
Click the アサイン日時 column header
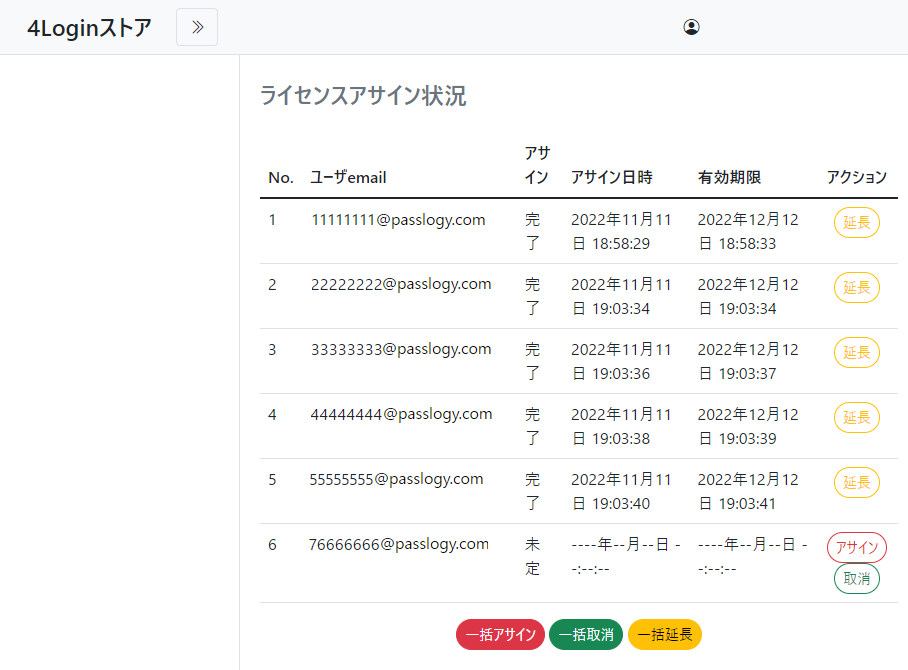click(x=611, y=177)
